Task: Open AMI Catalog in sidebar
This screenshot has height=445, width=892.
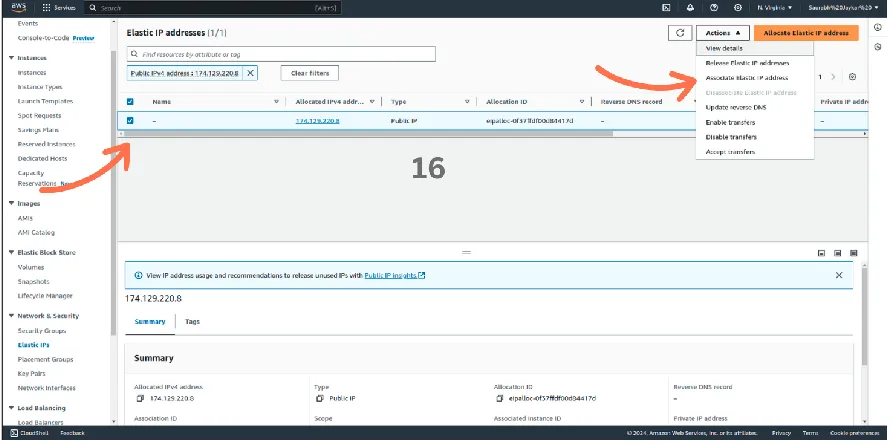Action: coord(36,232)
